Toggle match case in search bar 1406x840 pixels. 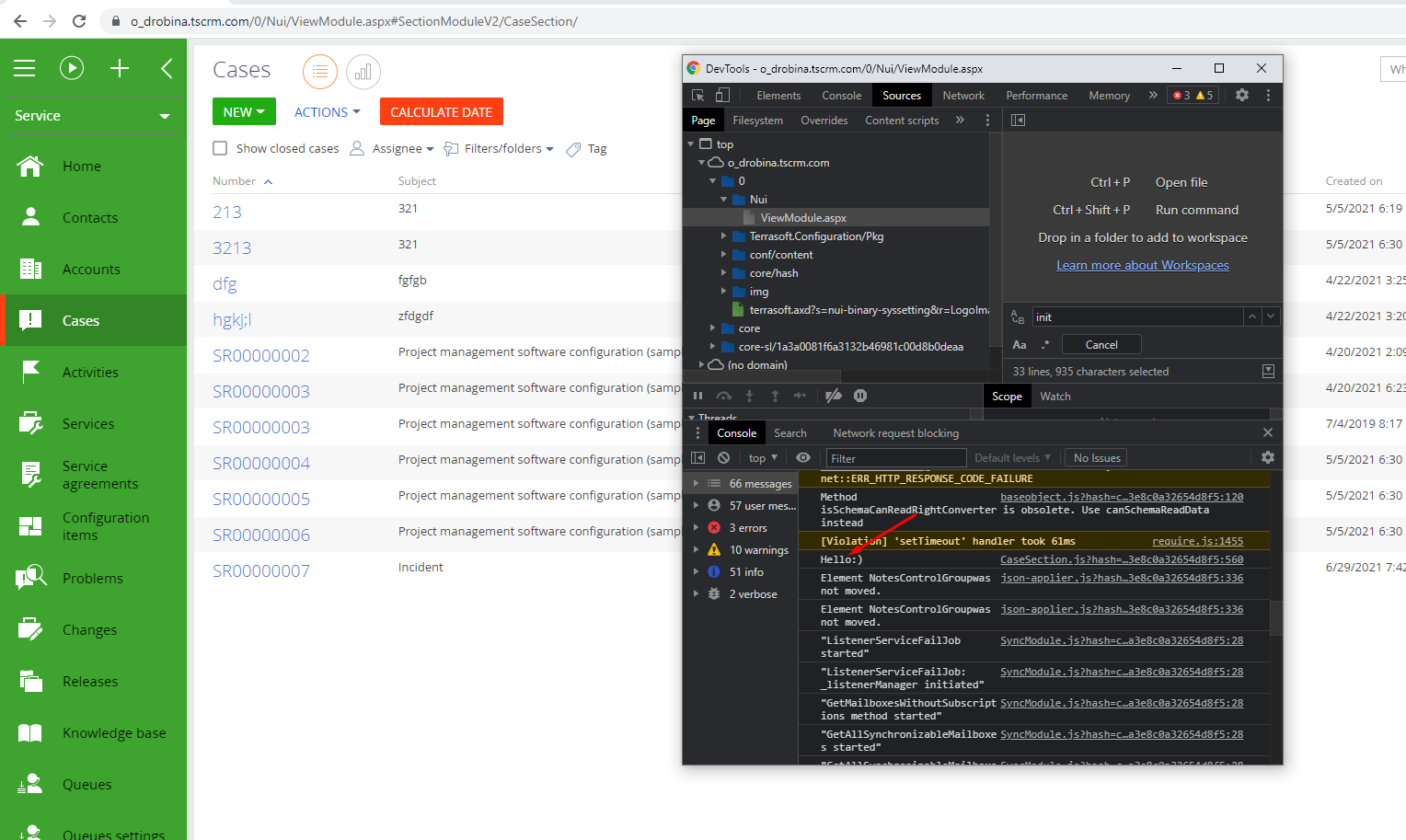click(x=1020, y=345)
